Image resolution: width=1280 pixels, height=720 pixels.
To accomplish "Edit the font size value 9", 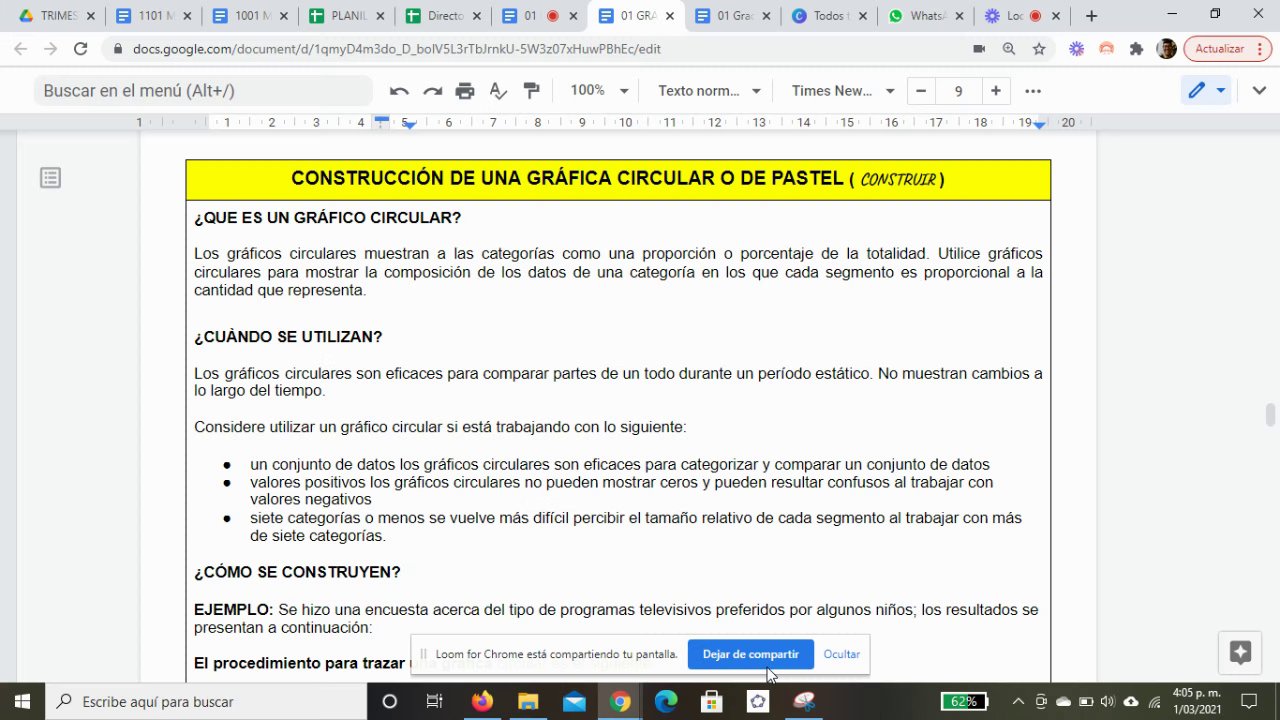I will [x=958, y=91].
